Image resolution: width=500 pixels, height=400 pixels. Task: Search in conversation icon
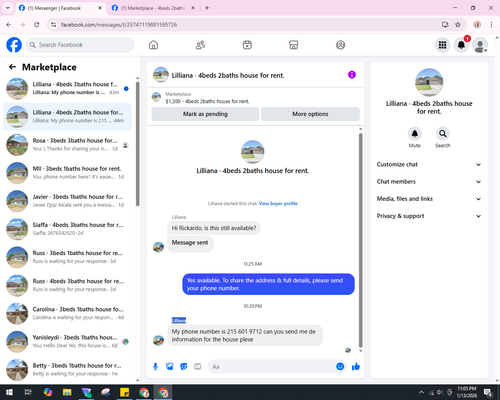(x=443, y=134)
